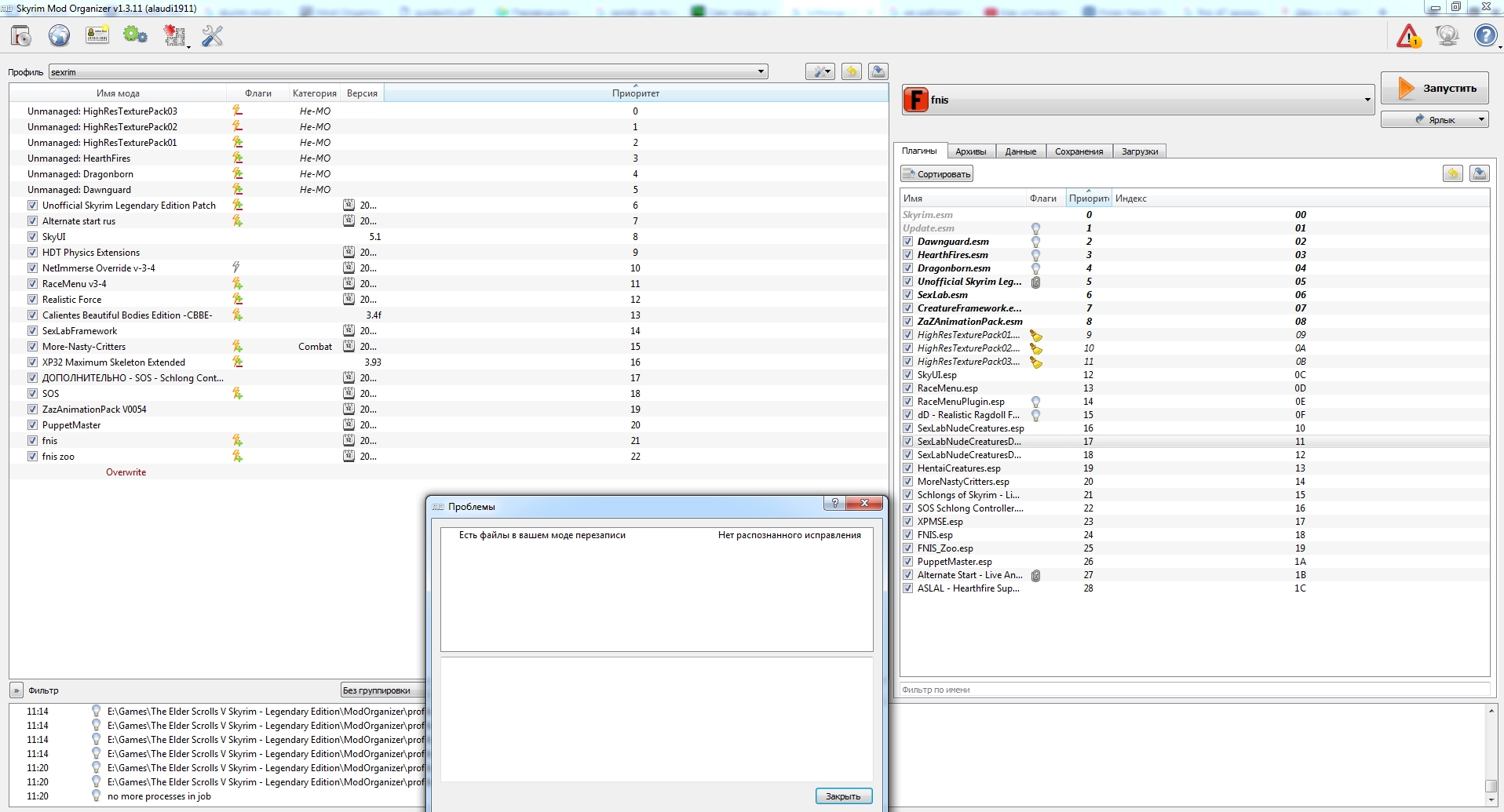Open the executables gears icon
The image size is (1504, 812).
point(135,36)
